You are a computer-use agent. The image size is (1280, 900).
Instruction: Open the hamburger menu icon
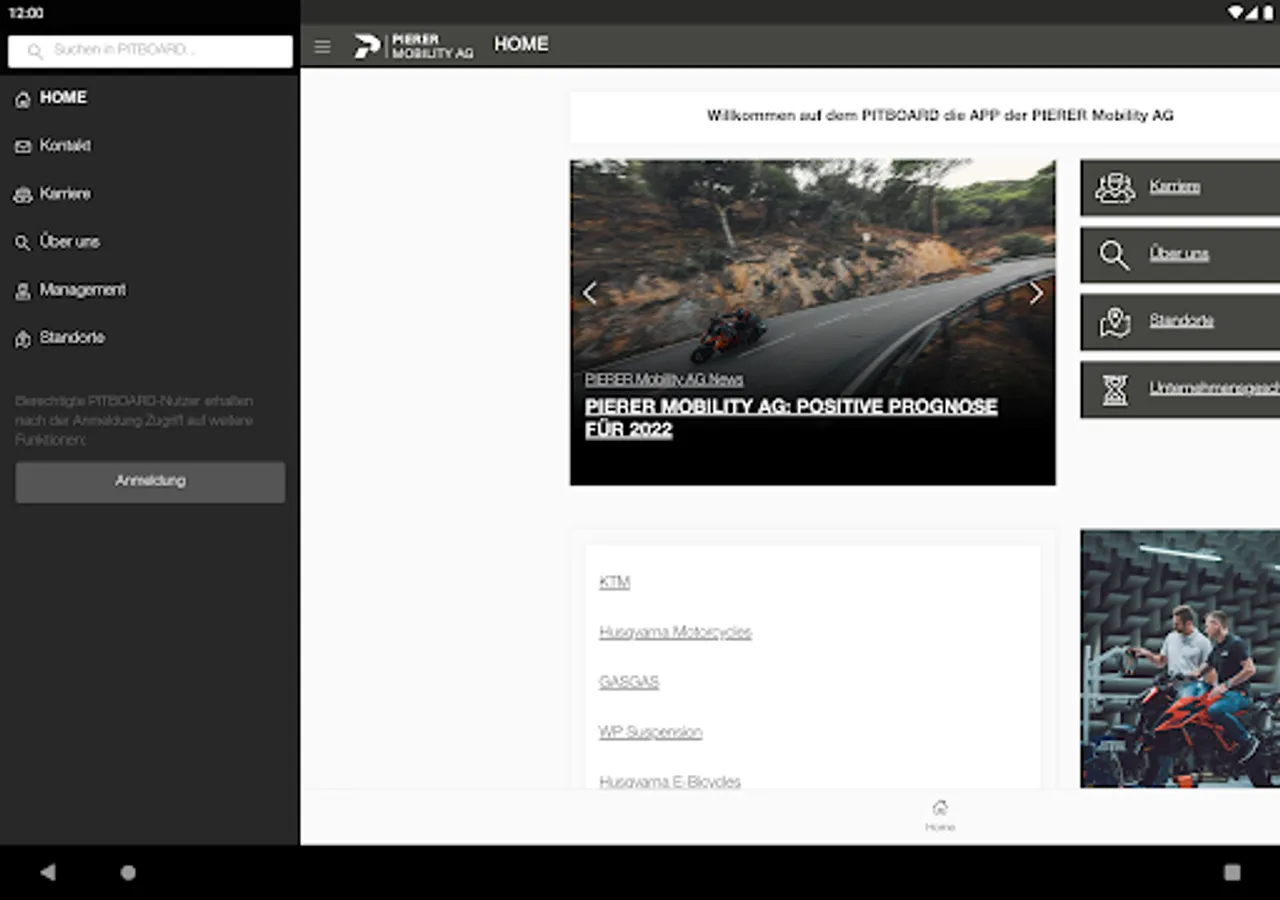322,47
